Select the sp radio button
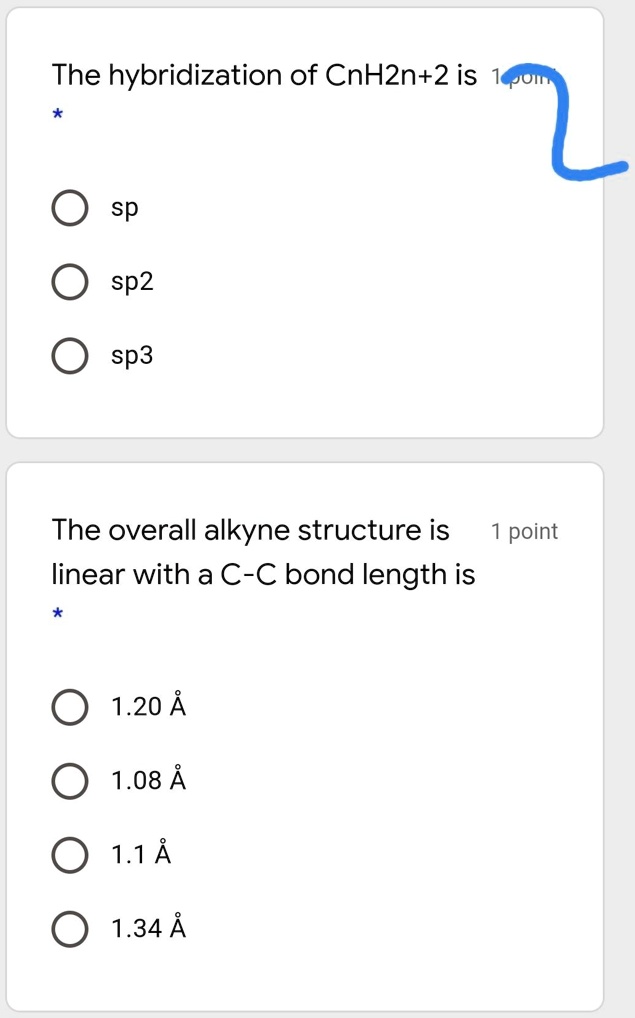 [x=69, y=208]
